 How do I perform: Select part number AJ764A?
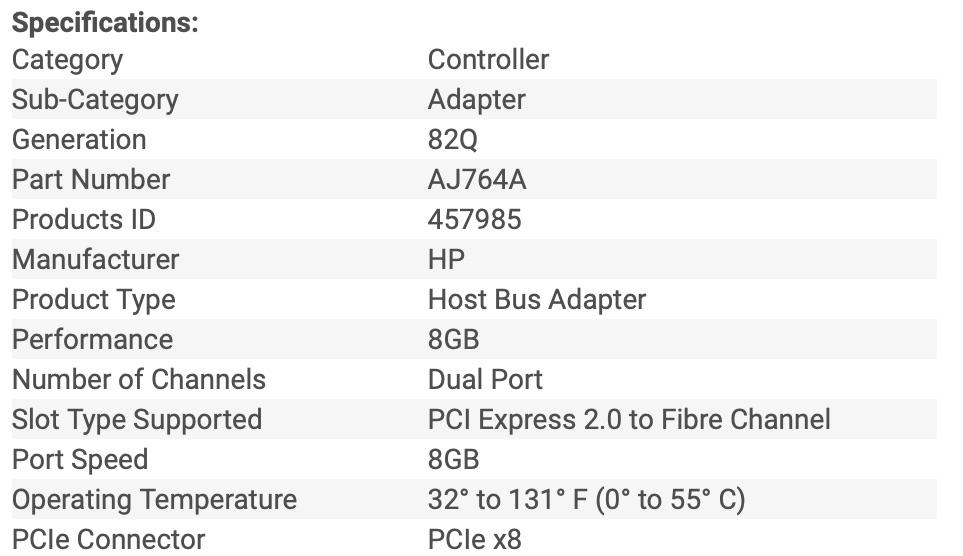(x=477, y=180)
